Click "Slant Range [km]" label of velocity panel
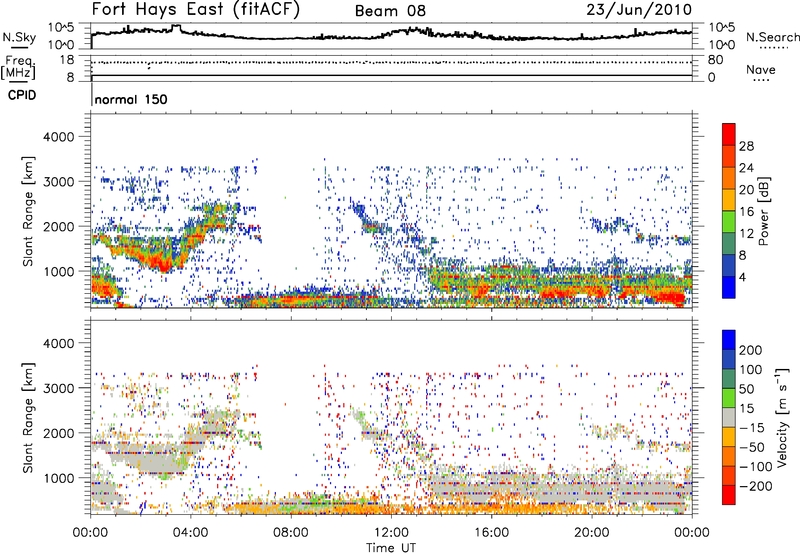 (28, 418)
